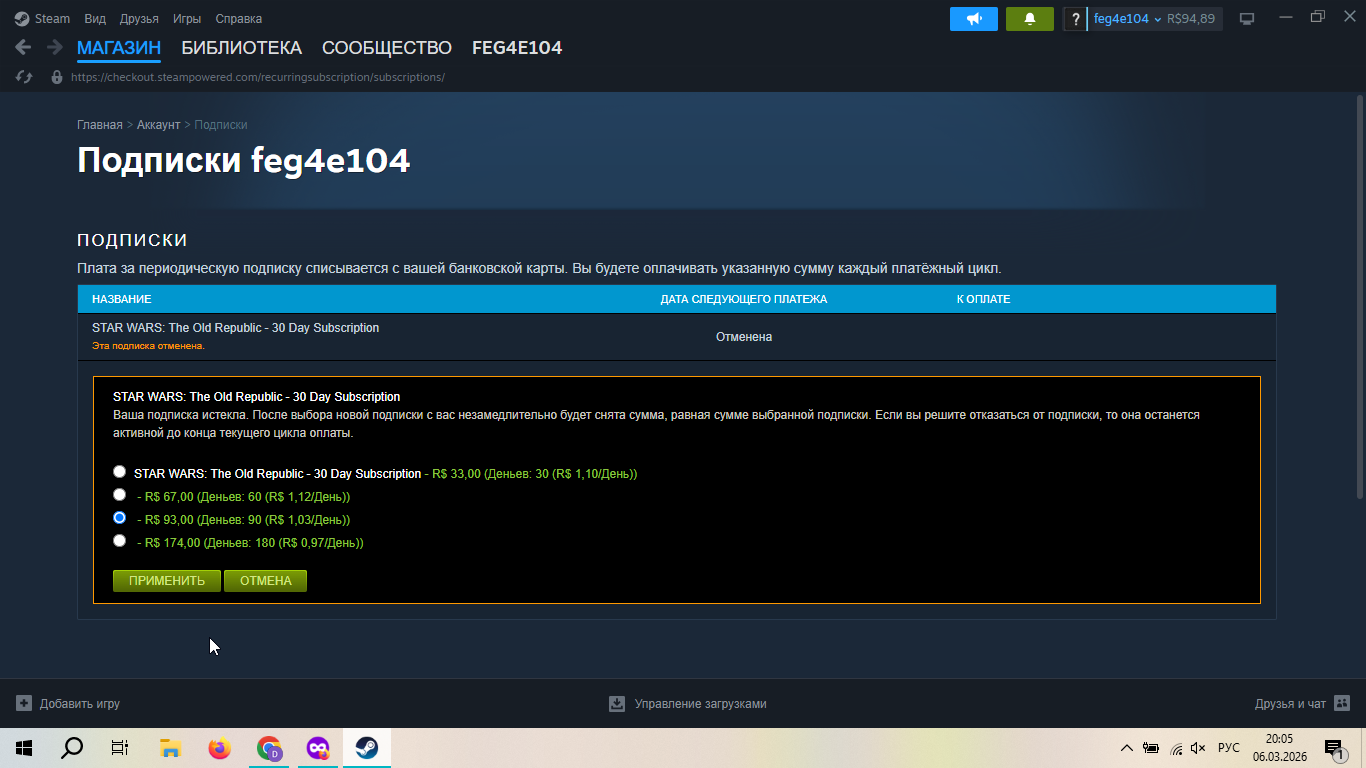The height and width of the screenshot is (768, 1366).
Task: Open the Друзья menu
Action: pyautogui.click(x=139, y=18)
